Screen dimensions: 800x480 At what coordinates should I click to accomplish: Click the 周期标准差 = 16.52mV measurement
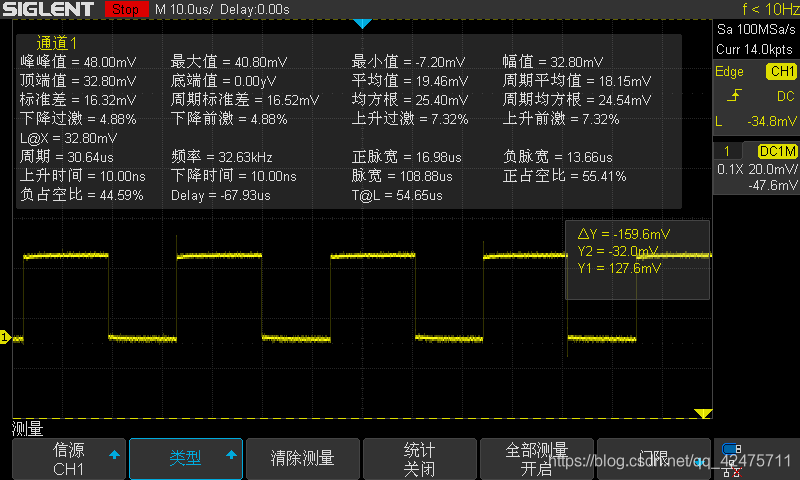(x=245, y=99)
